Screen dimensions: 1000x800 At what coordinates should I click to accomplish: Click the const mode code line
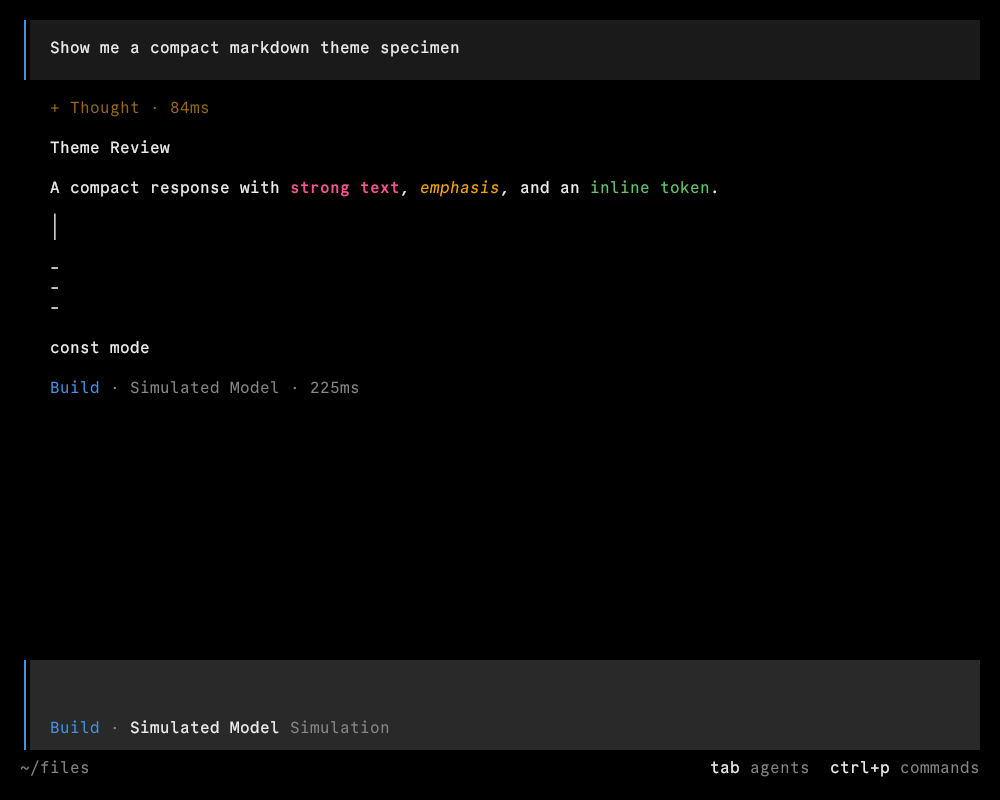[99, 348]
